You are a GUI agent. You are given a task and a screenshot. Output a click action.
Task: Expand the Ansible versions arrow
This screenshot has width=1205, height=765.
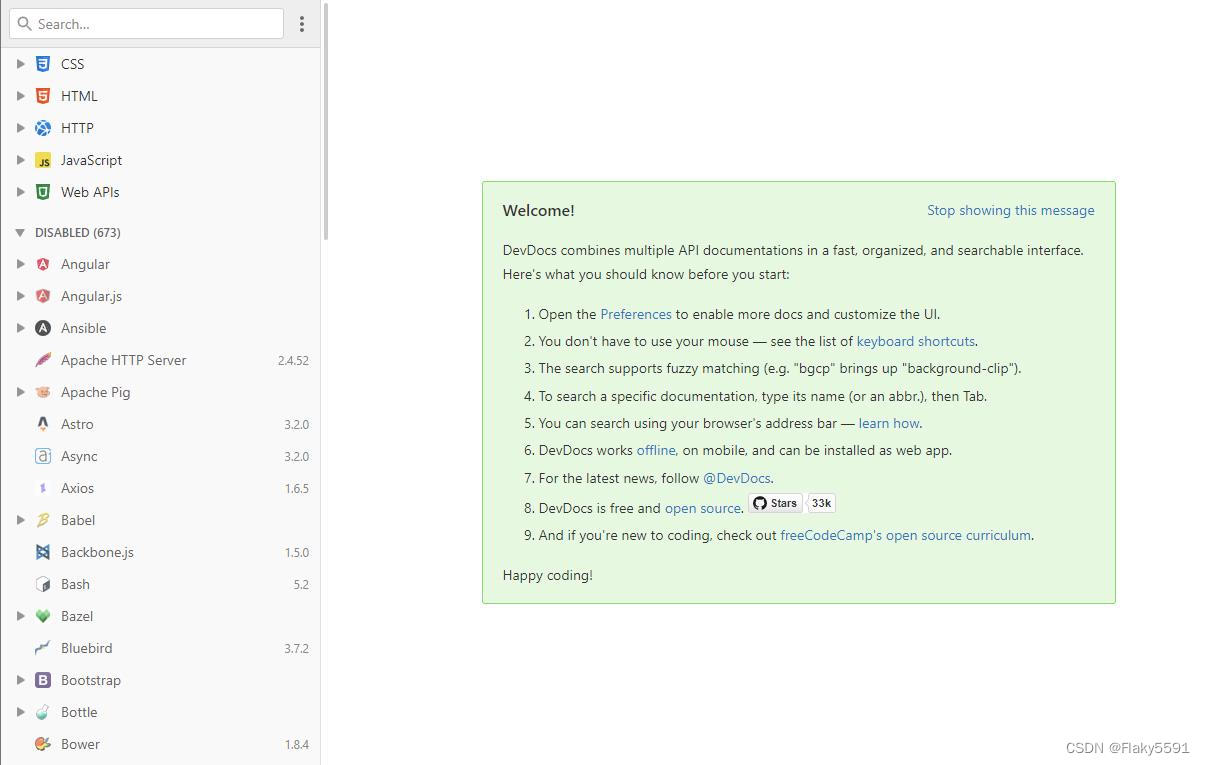[20, 328]
